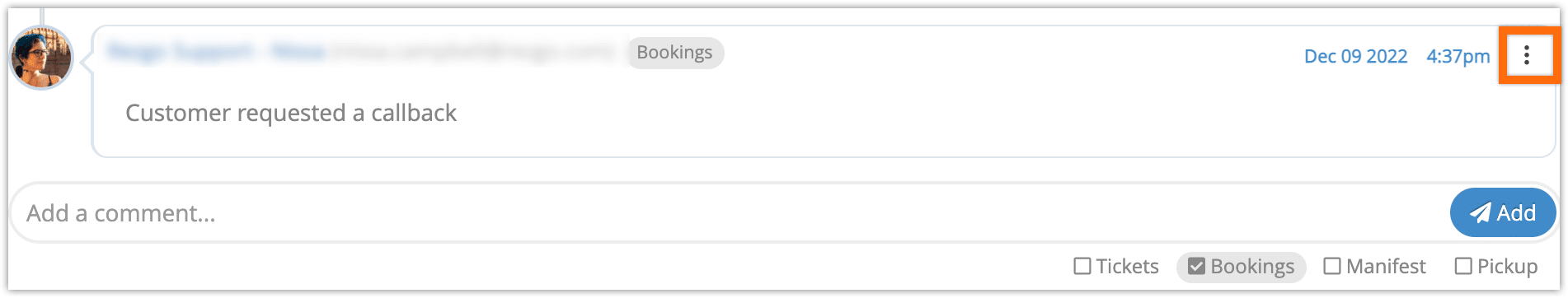Click the Add button to post comment
The height and width of the screenshot is (298, 1568).
(x=1503, y=212)
